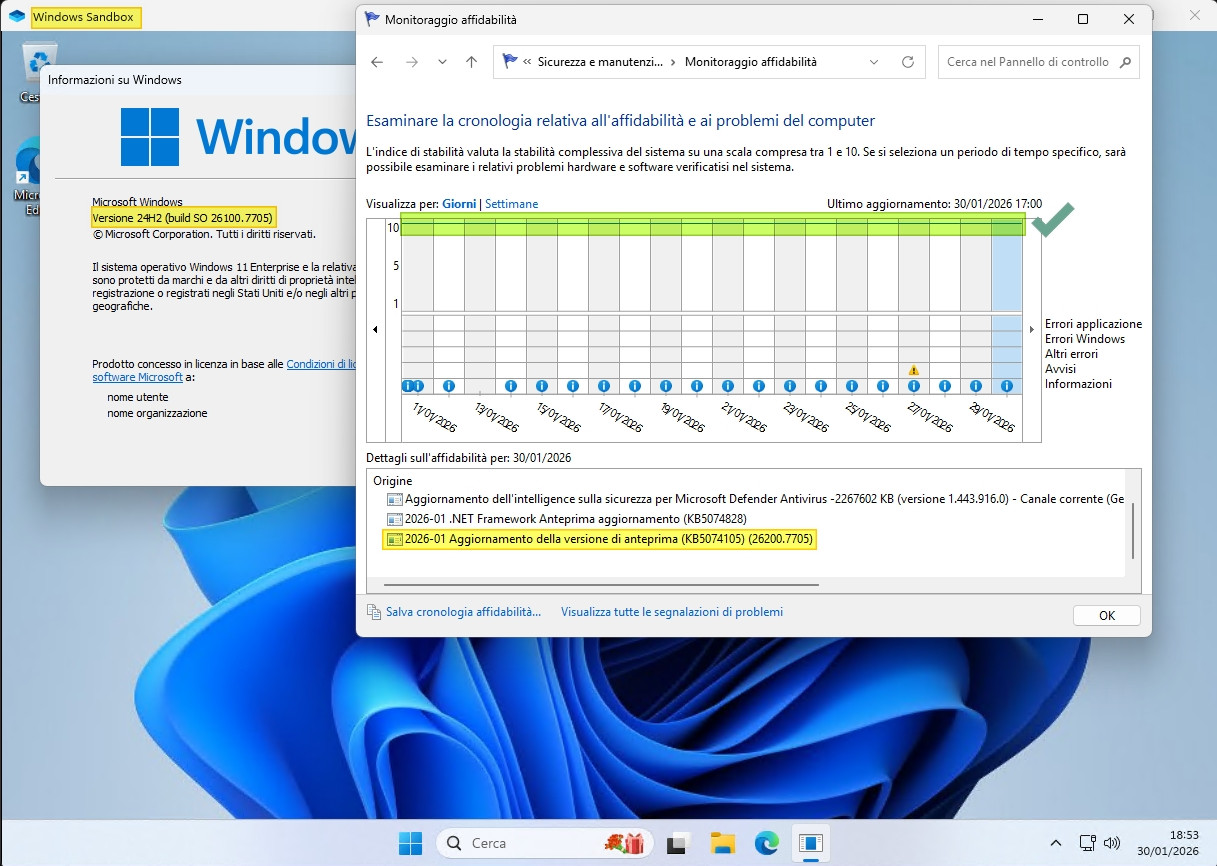Select info icon for 20/01/2026
Screen dimensions: 1217x866
click(697, 386)
